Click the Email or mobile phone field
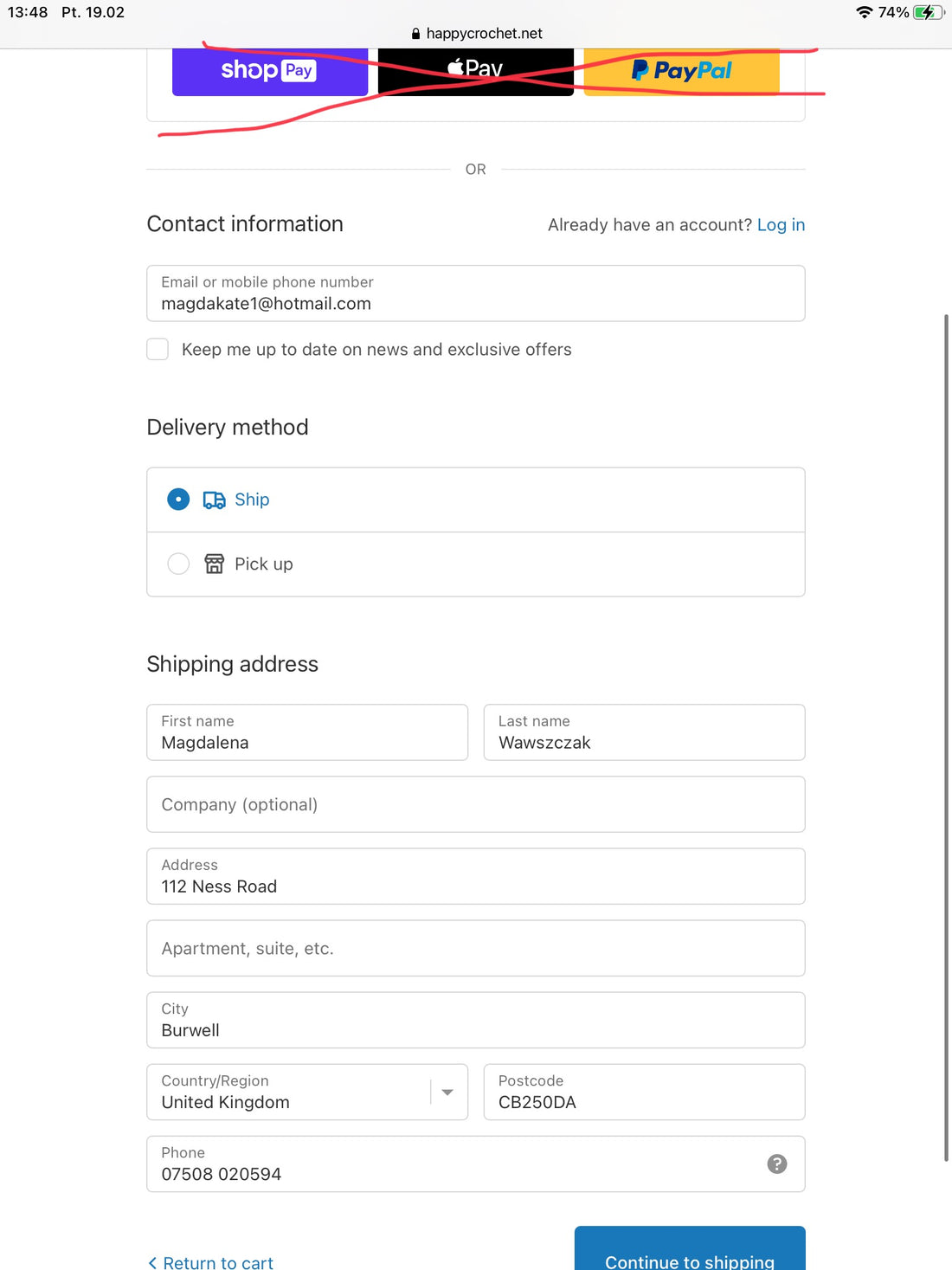 point(475,293)
